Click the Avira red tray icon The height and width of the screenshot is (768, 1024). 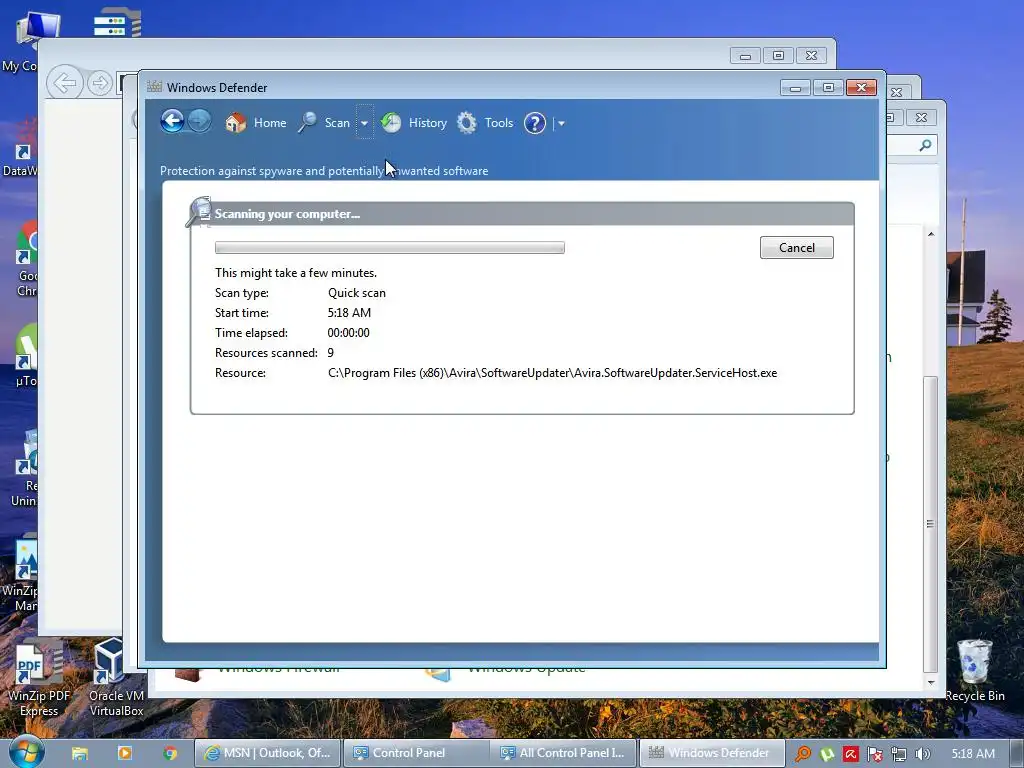(x=850, y=754)
